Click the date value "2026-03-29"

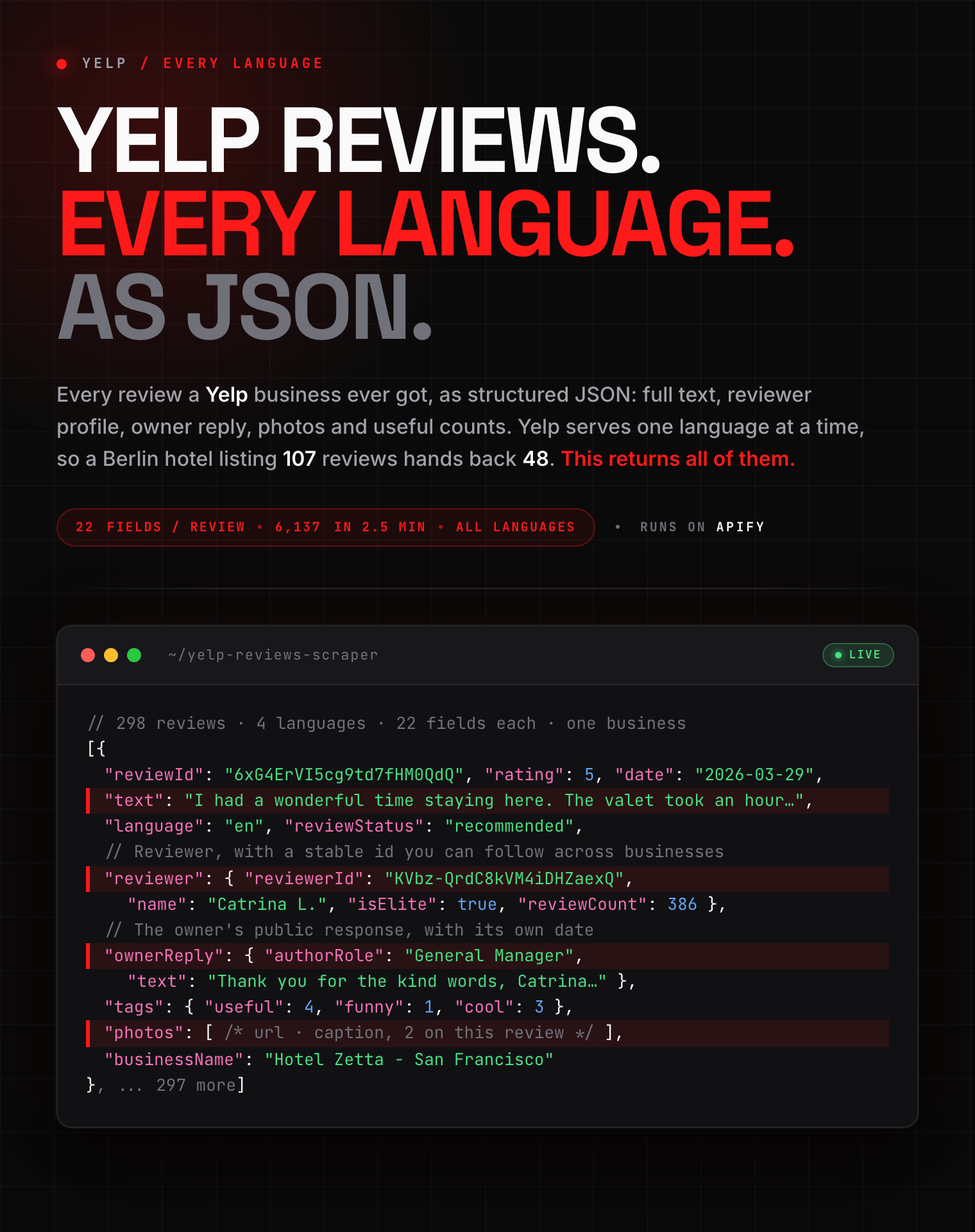click(x=754, y=774)
